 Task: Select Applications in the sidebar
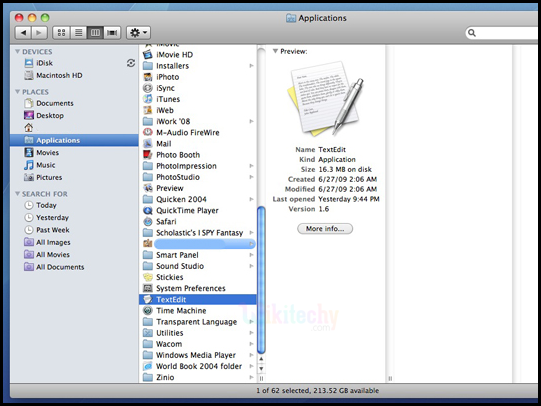(x=74, y=140)
